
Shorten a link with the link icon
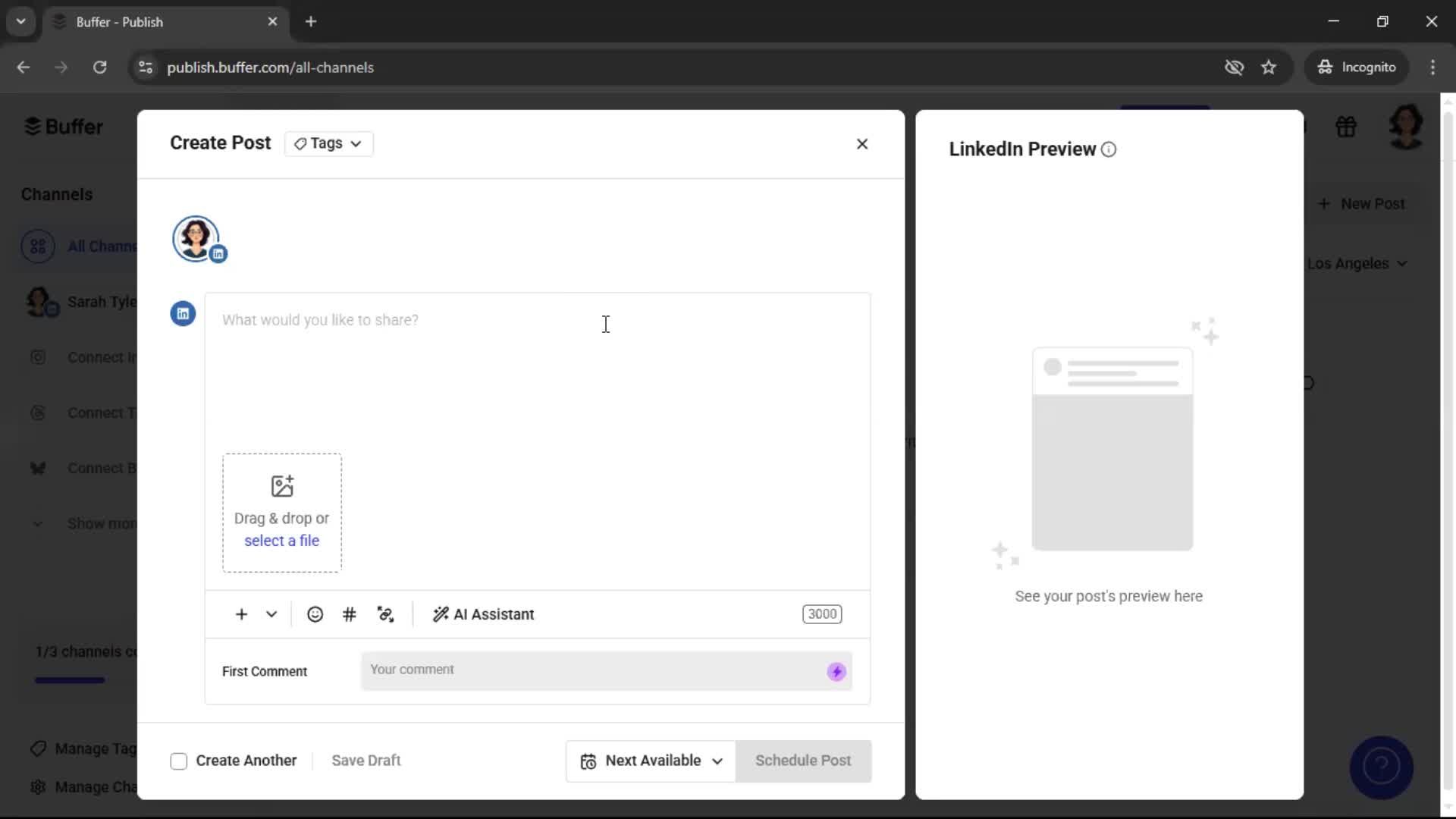pos(385,614)
